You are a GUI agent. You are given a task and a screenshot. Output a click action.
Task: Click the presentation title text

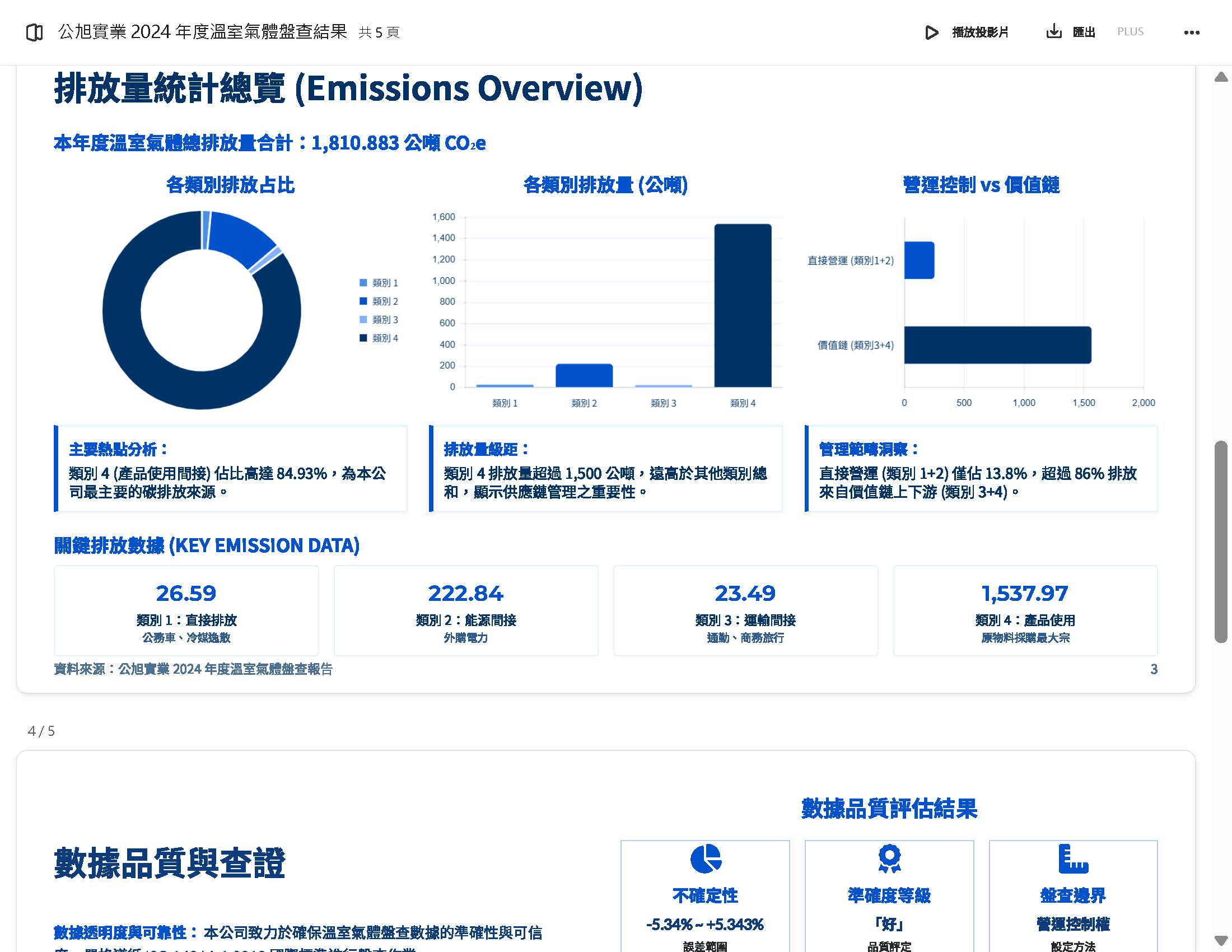tap(203, 31)
